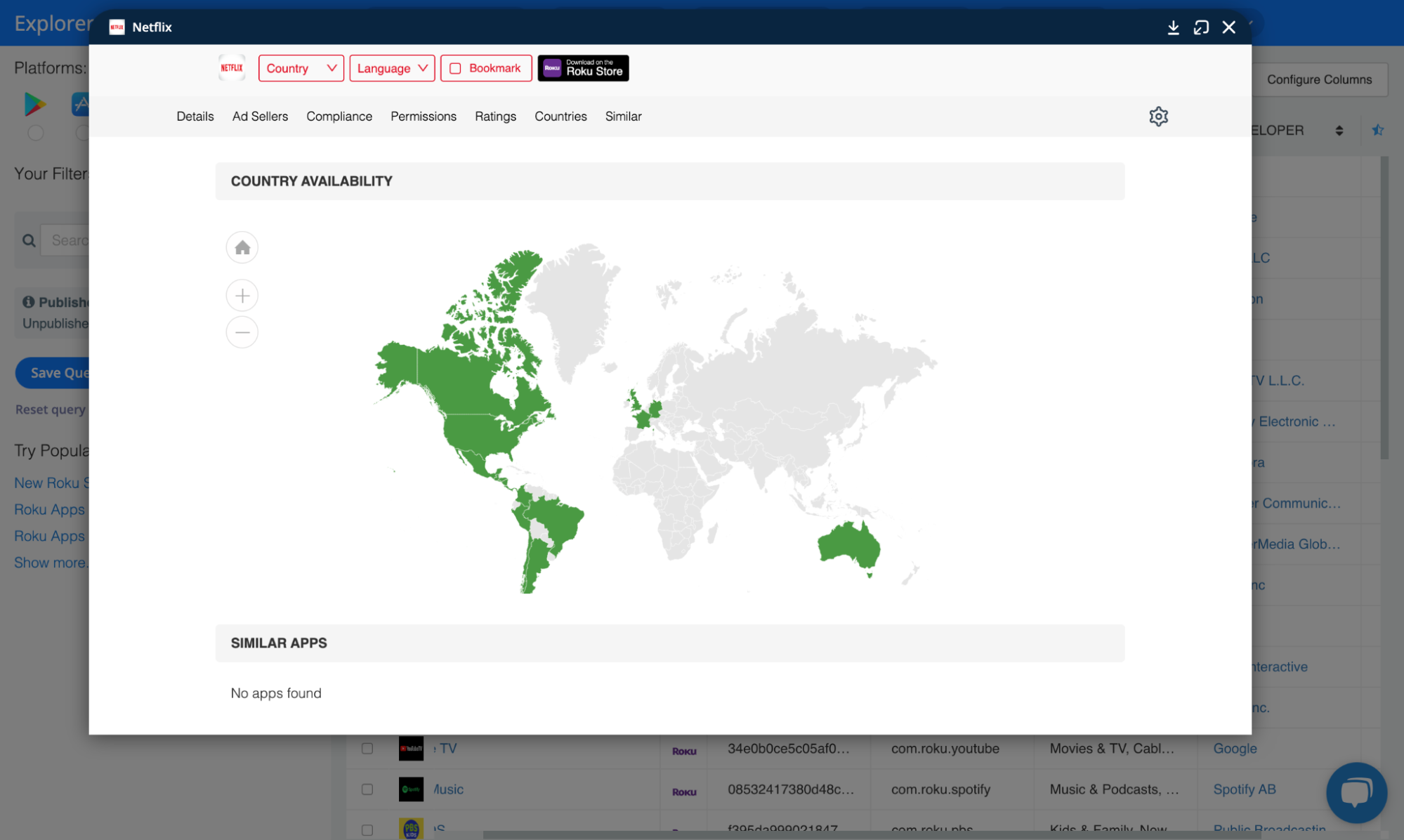Image resolution: width=1404 pixels, height=840 pixels.
Task: Sort by the Developer column arrows
Action: pyautogui.click(x=1339, y=131)
